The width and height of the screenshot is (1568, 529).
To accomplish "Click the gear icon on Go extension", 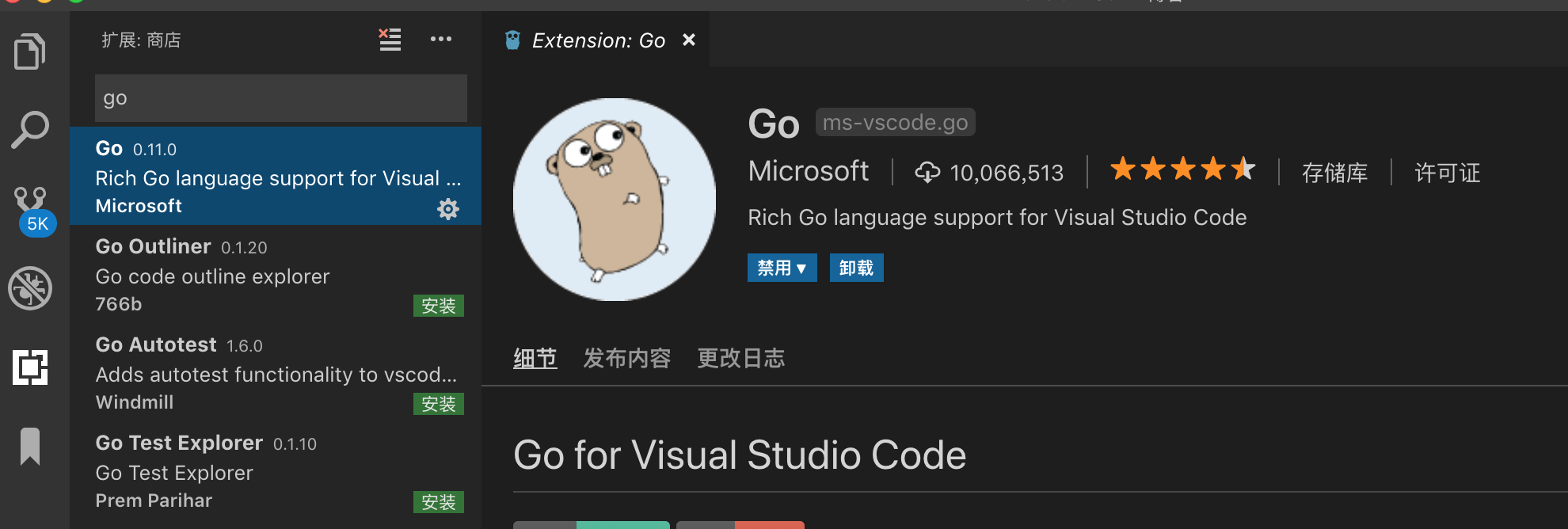I will point(448,209).
